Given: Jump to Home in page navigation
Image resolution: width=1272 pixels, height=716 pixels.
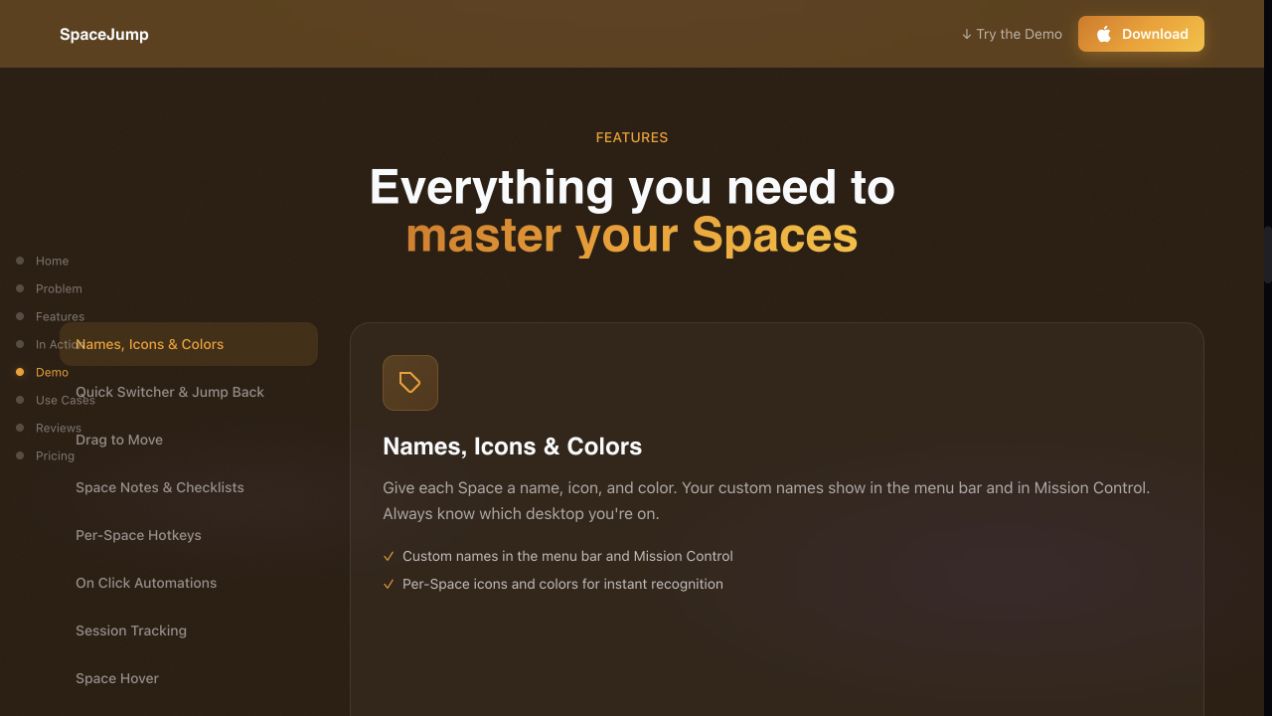Looking at the screenshot, I should click(52, 261).
